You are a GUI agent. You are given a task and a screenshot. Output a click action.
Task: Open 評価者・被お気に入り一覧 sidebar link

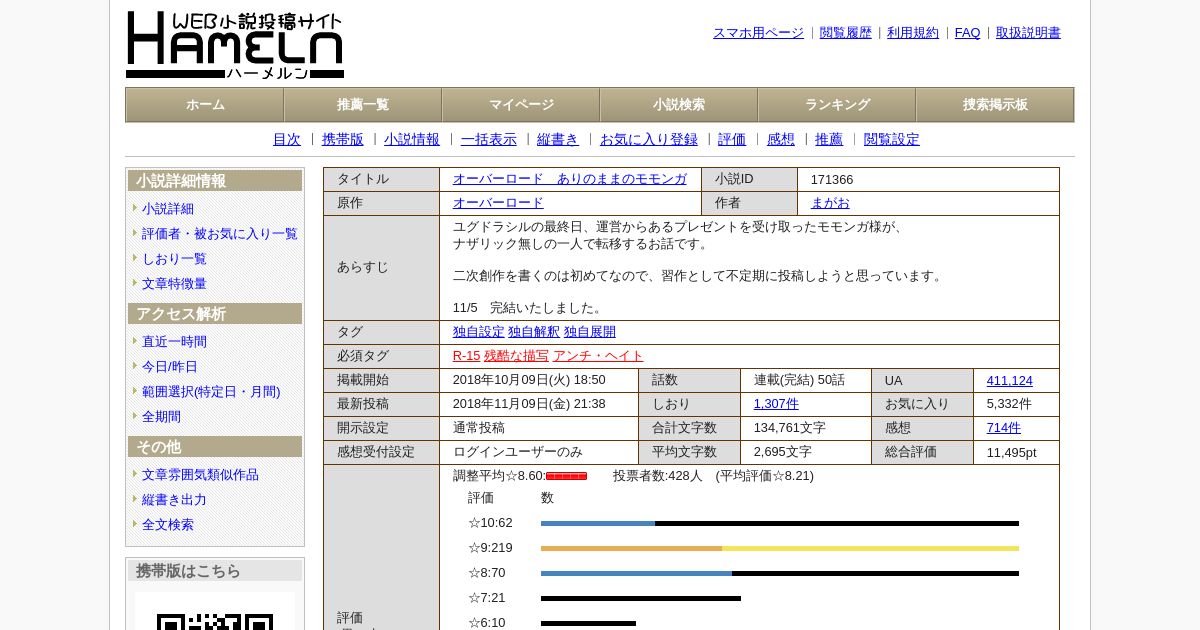pos(220,234)
